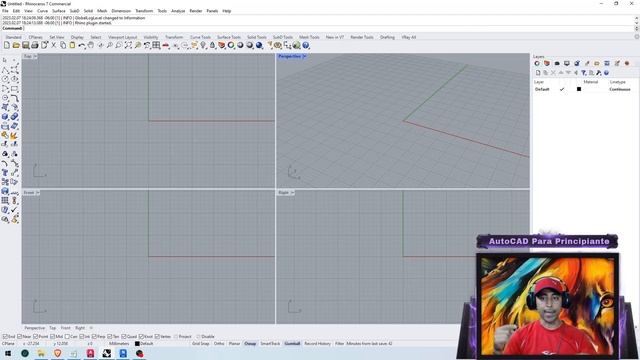Image resolution: width=640 pixels, height=360 pixels.
Task: Click the light bulb icon in the toolbar
Action: click(x=203, y=45)
